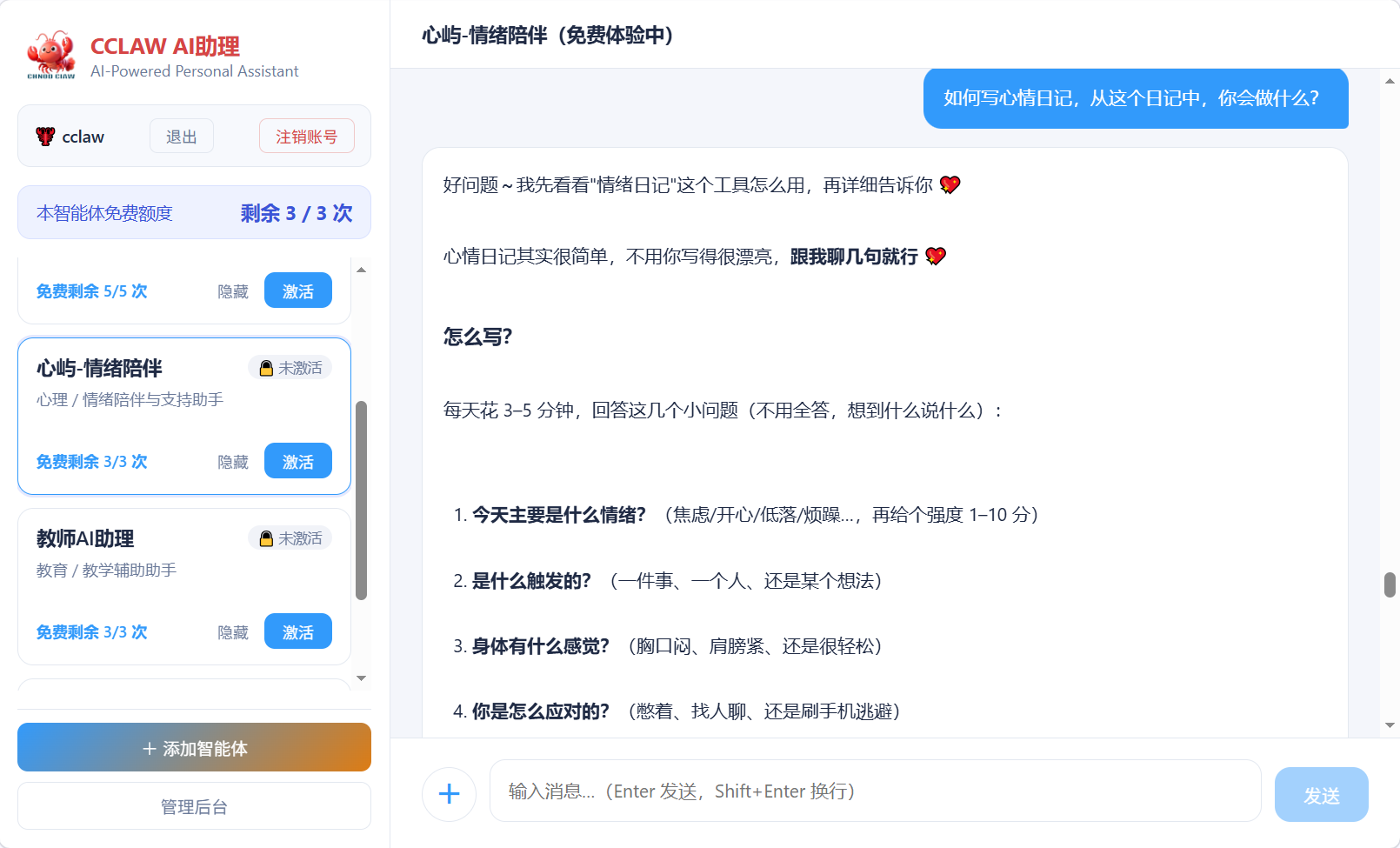Image resolution: width=1400 pixels, height=848 pixels.
Task: Click the 发送 send button
Action: 1321,794
